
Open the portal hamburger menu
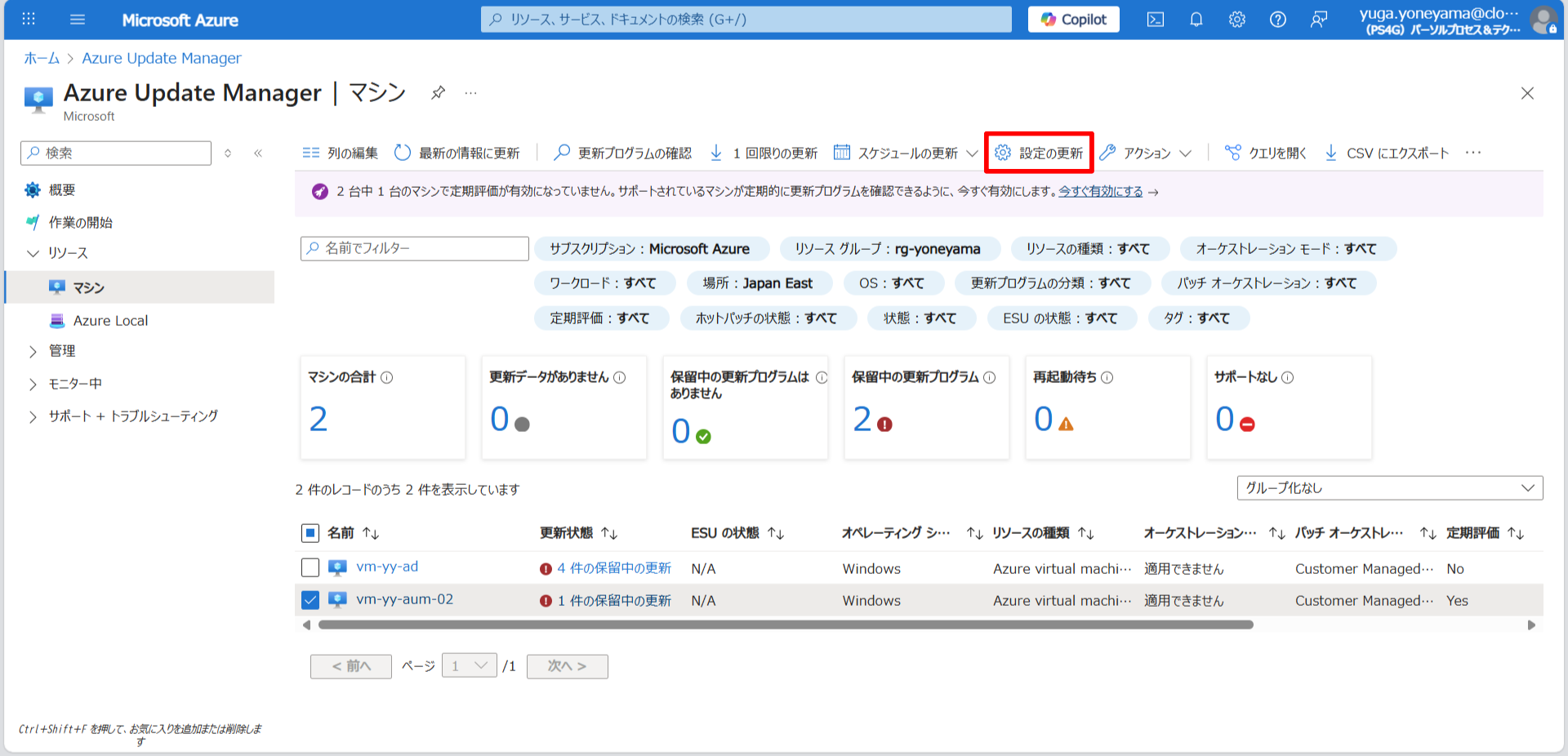coord(78,19)
